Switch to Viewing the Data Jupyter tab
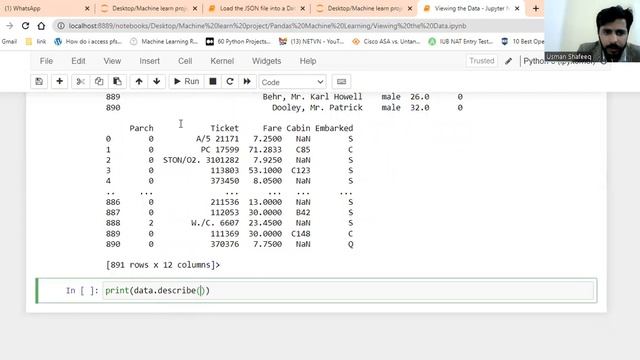The height and width of the screenshot is (360, 640). pyautogui.click(x=471, y=8)
